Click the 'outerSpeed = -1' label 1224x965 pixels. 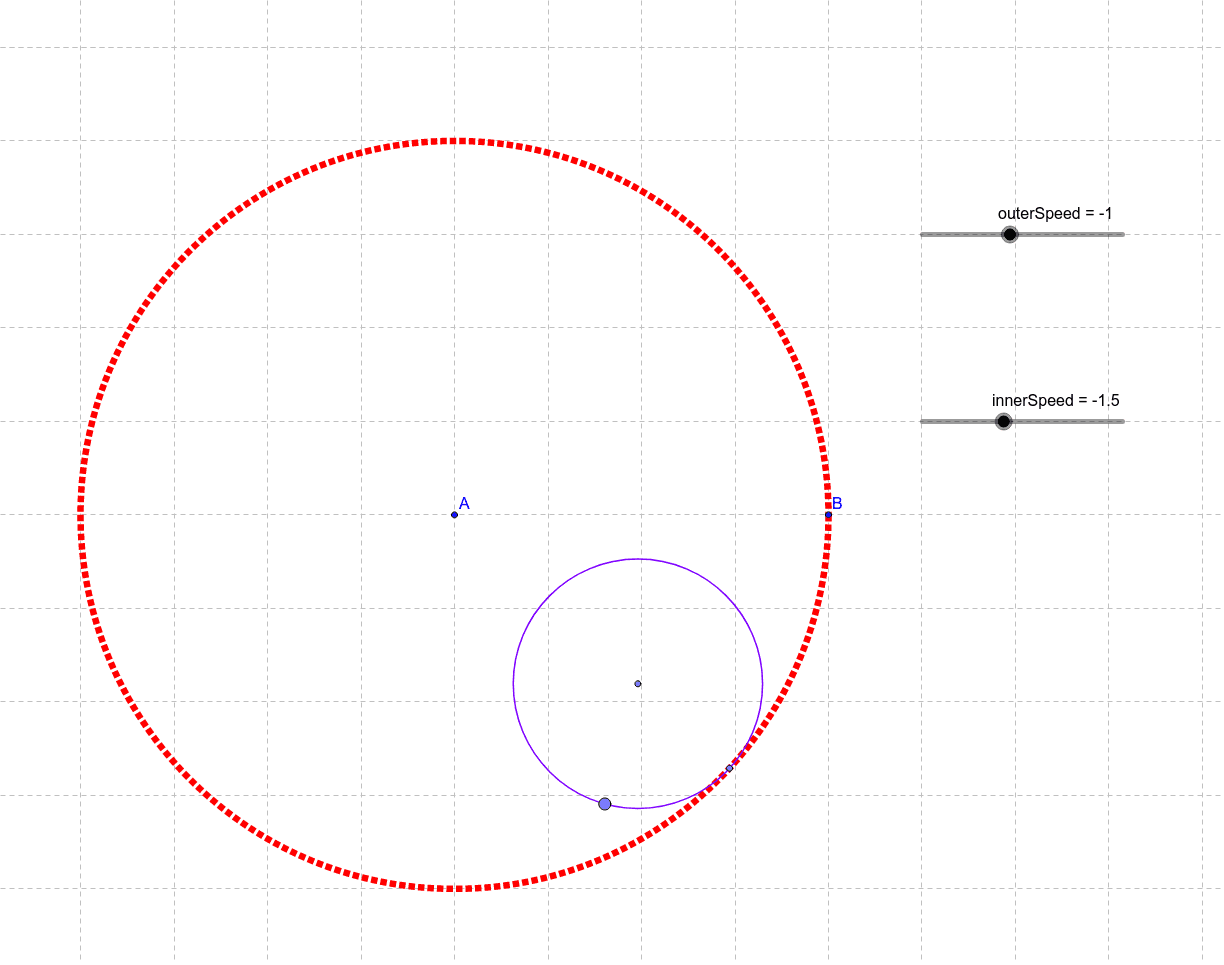tap(1054, 213)
